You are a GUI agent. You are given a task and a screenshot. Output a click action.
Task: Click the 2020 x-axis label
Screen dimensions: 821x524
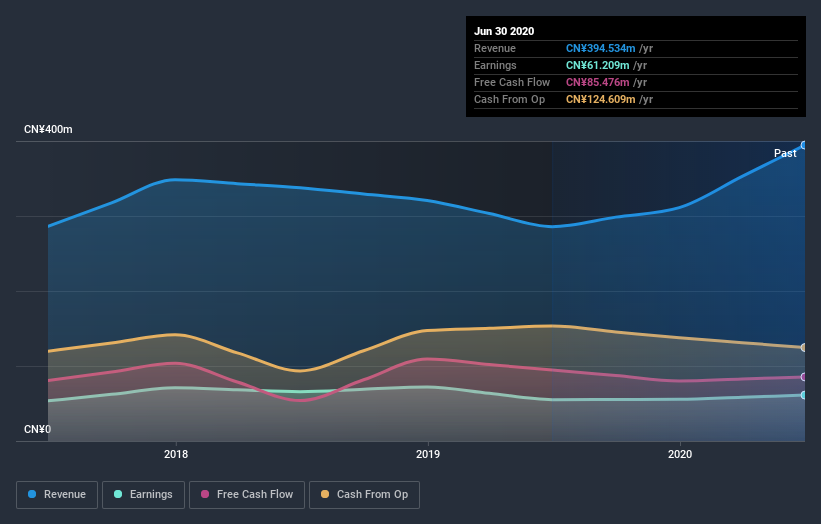(680, 454)
